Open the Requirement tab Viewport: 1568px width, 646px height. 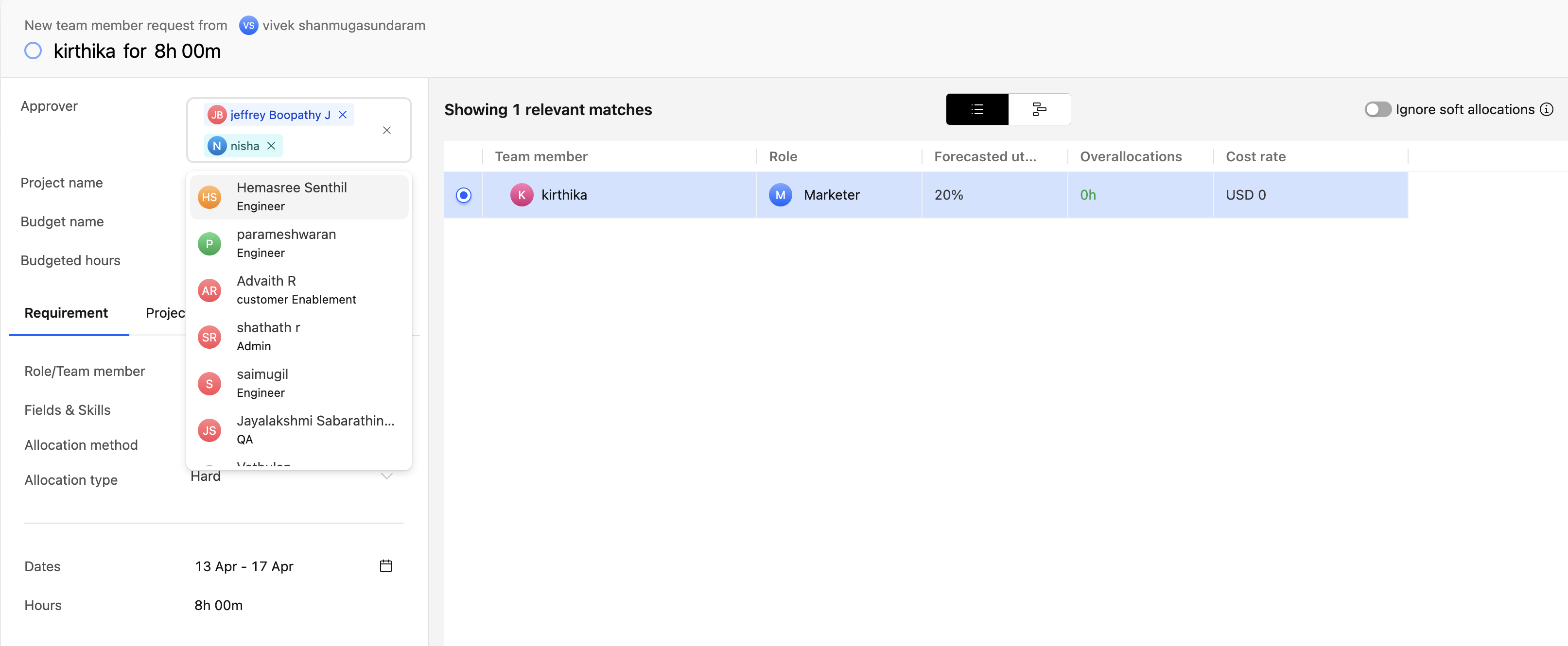pos(66,313)
